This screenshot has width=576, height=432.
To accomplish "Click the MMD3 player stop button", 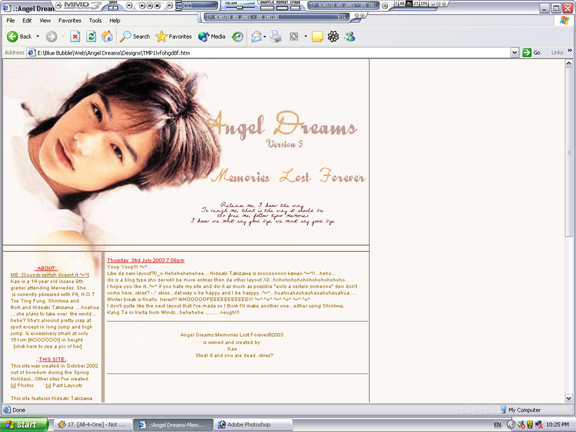I will click(157, 5).
